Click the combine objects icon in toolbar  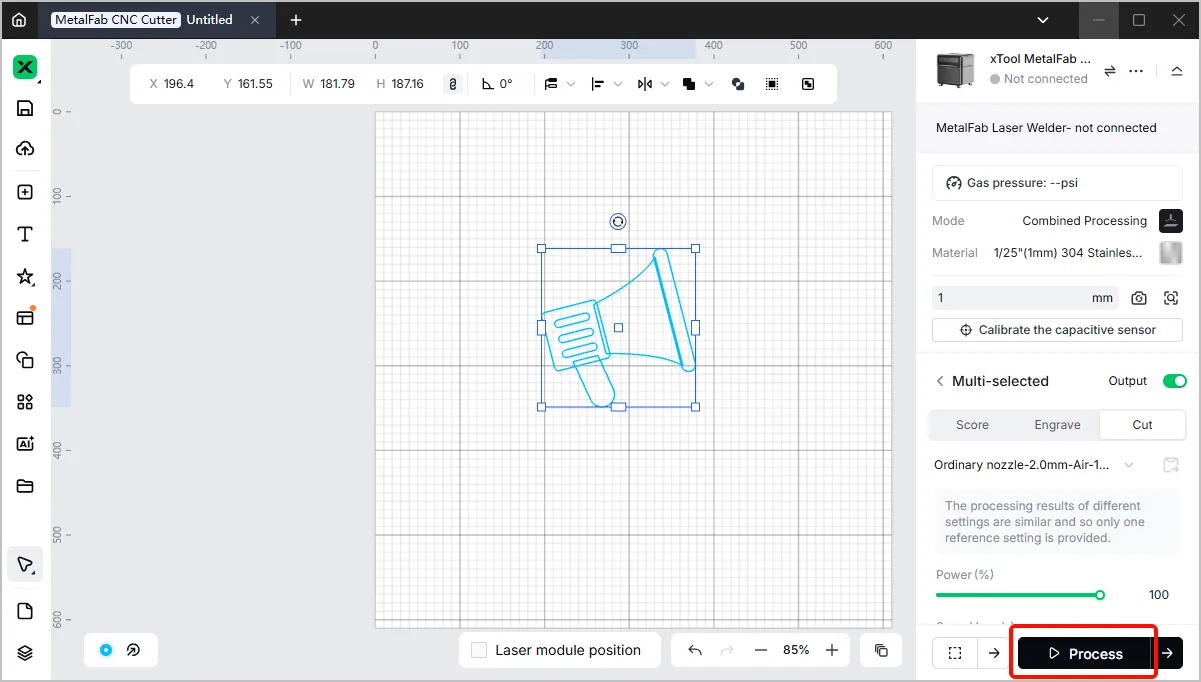[738, 84]
